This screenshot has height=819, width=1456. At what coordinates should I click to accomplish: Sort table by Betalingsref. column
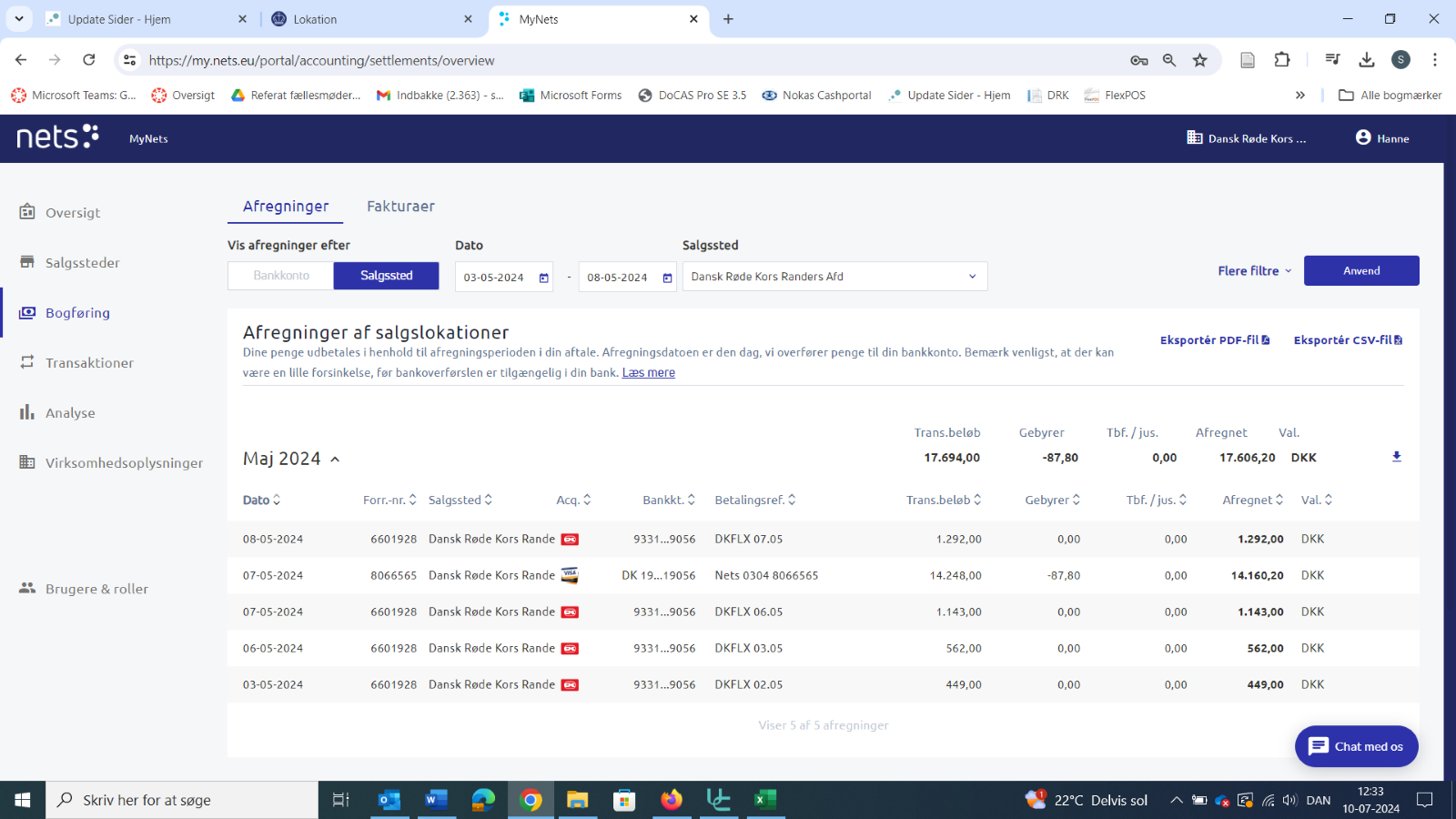755,500
